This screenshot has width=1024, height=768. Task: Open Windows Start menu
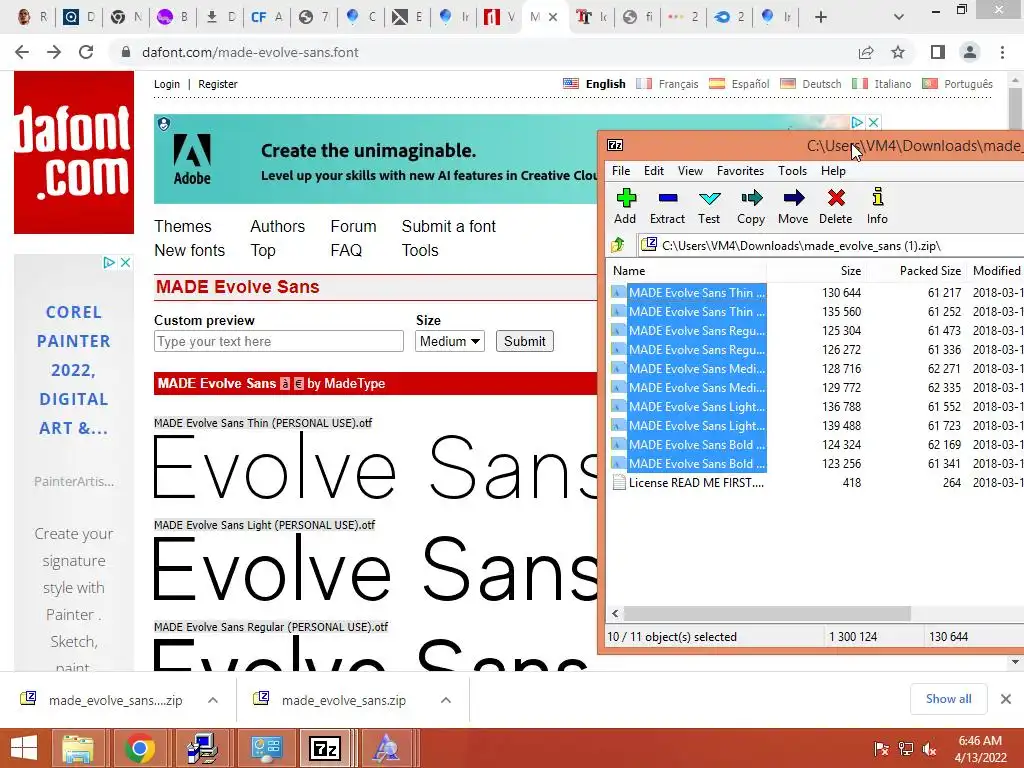pos(24,748)
